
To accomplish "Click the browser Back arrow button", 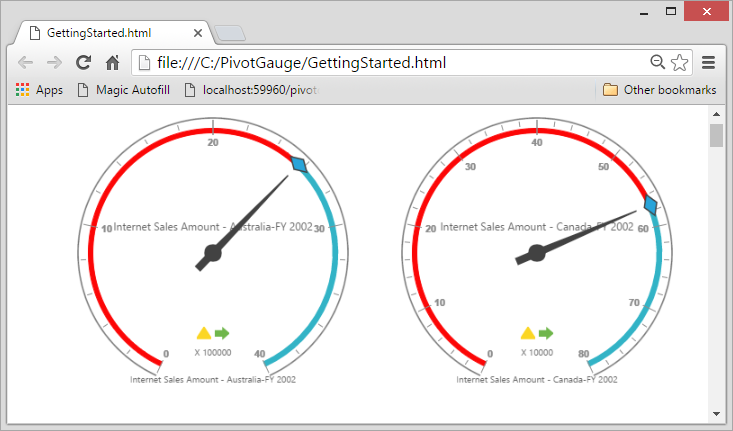I will (x=26, y=62).
